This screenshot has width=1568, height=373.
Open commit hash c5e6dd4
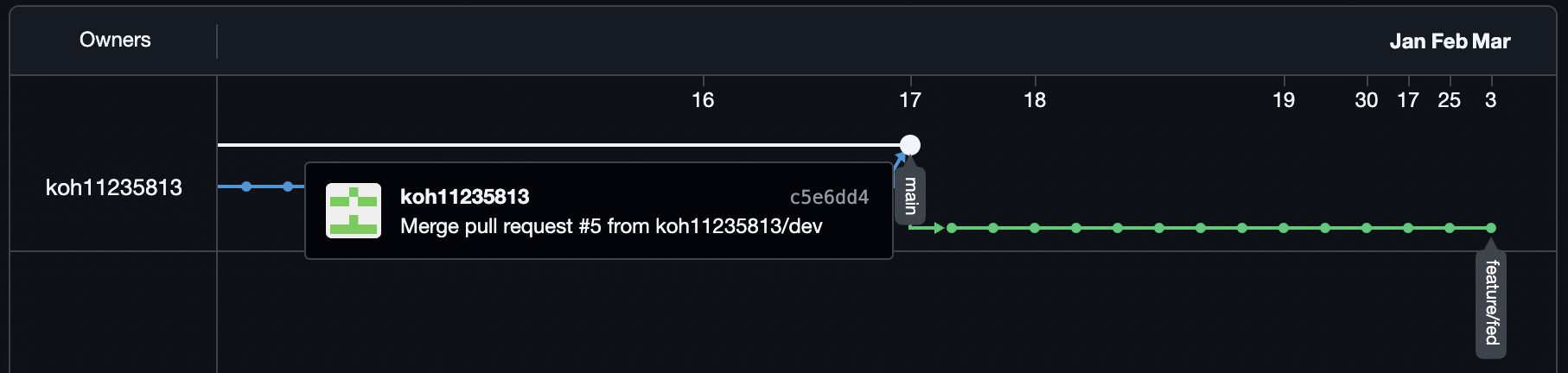[x=828, y=197]
